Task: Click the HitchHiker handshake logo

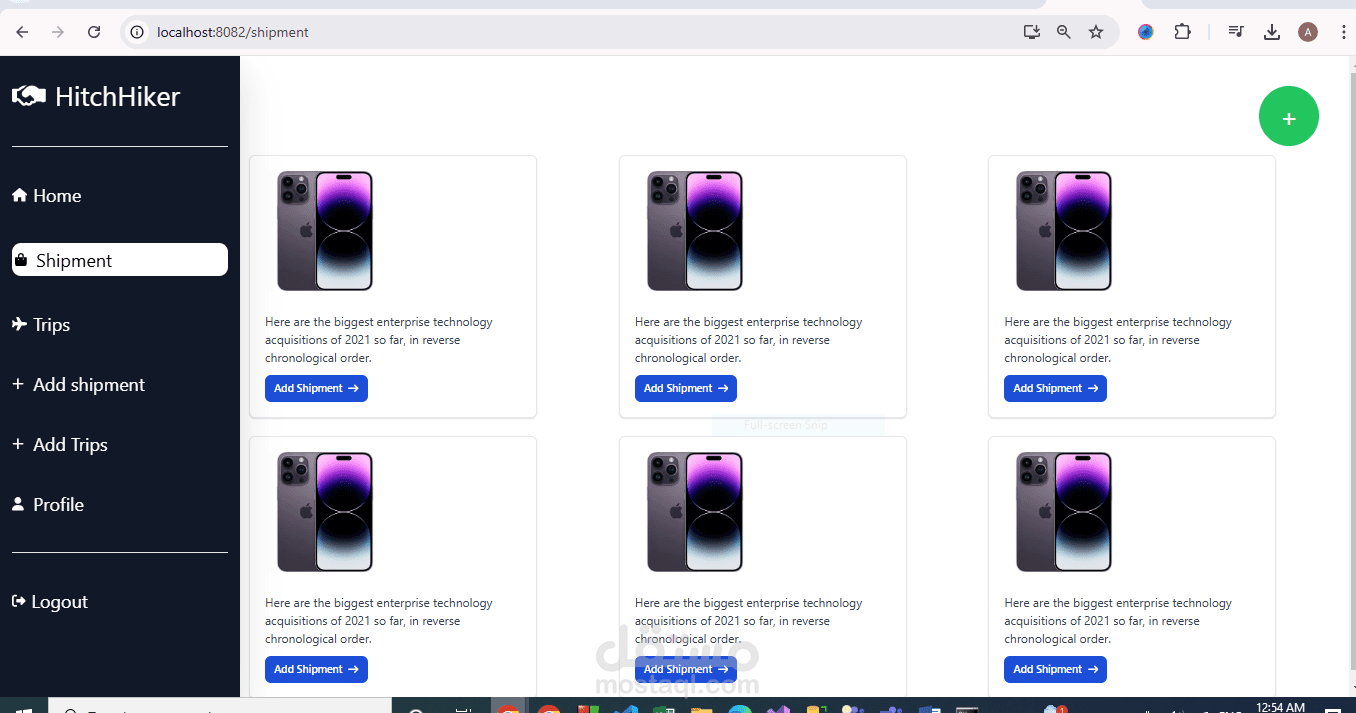Action: click(29, 96)
